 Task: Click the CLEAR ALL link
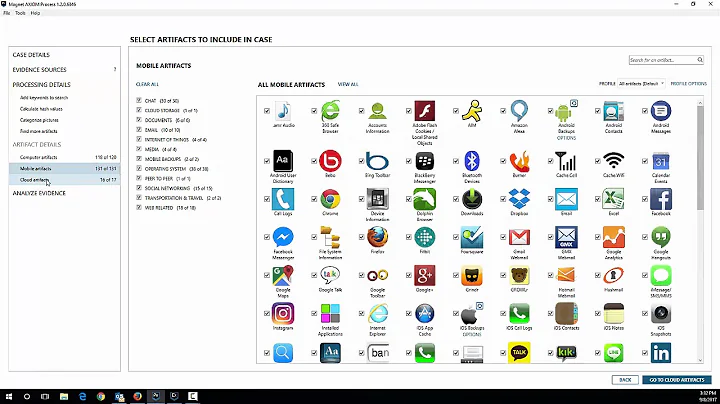147,84
